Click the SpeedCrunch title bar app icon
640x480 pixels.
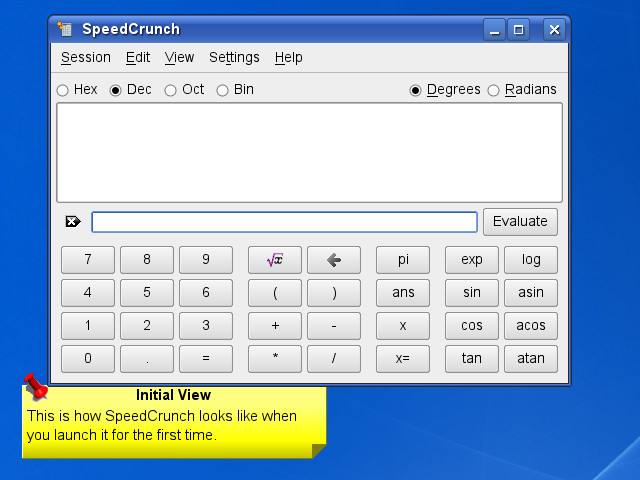[x=64, y=29]
